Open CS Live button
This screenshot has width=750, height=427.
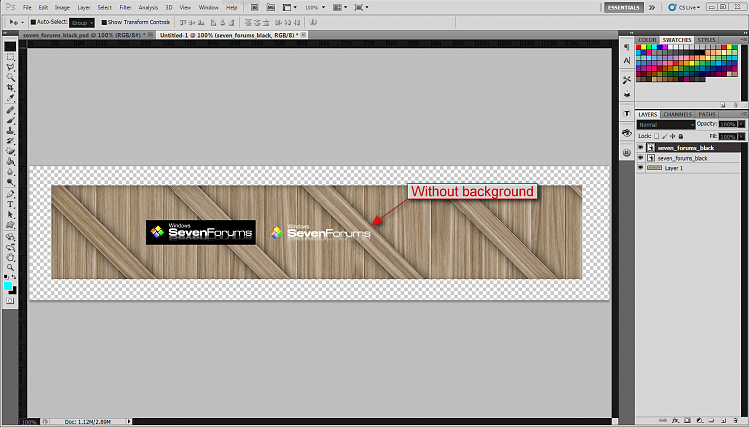684,7
